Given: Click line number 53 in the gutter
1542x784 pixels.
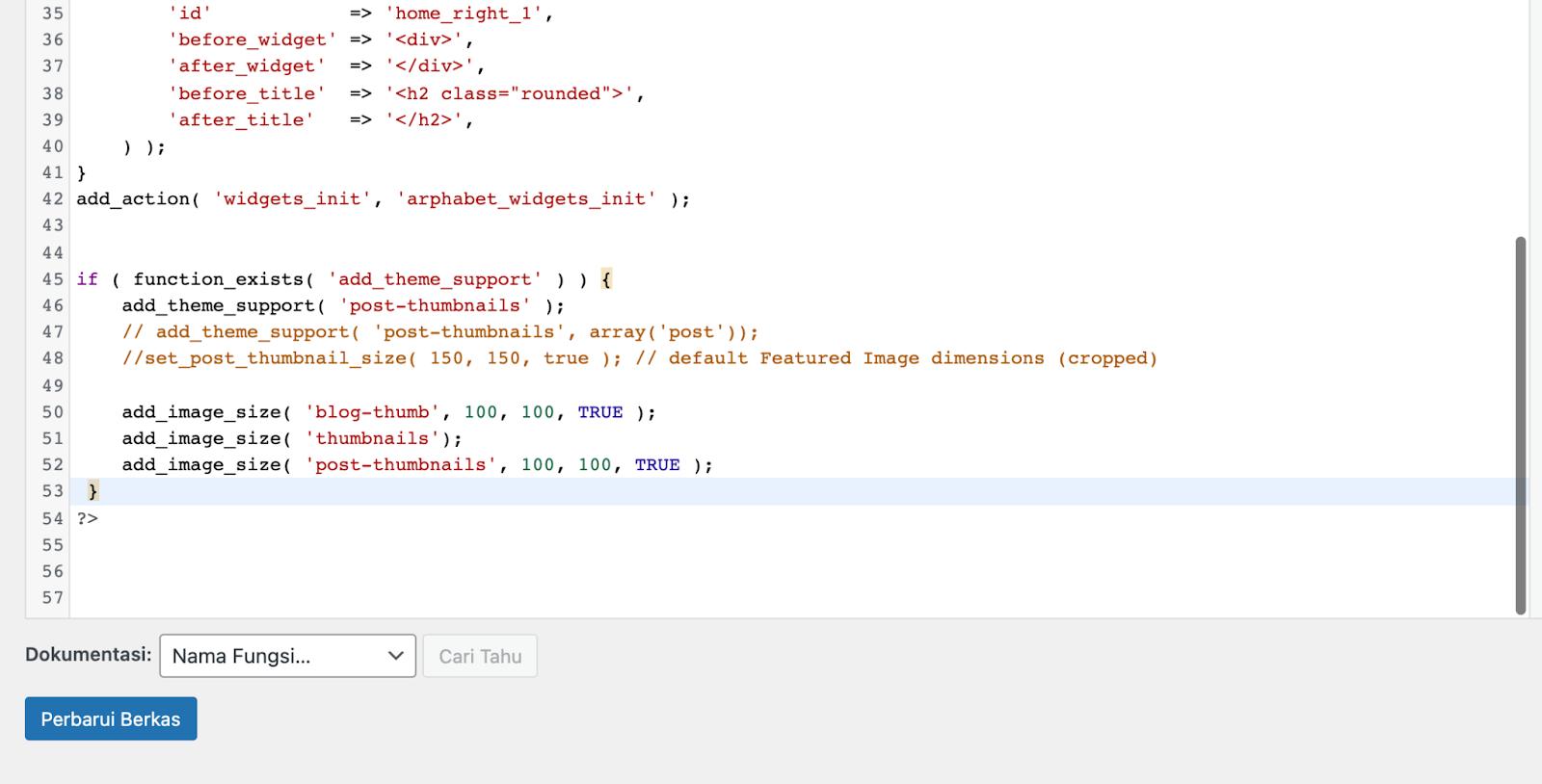Looking at the screenshot, I should (52, 491).
